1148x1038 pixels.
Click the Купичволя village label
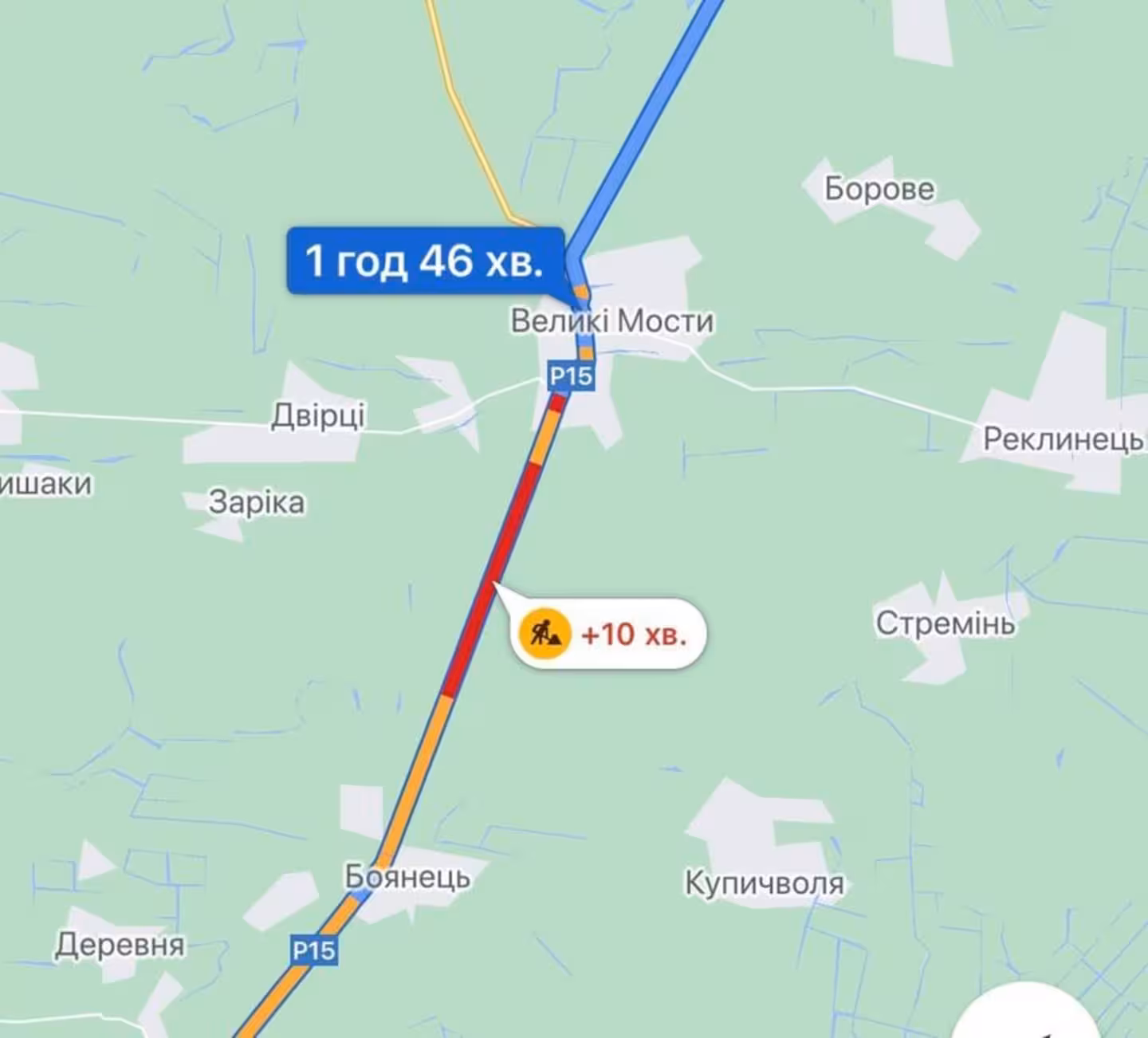pos(765,883)
